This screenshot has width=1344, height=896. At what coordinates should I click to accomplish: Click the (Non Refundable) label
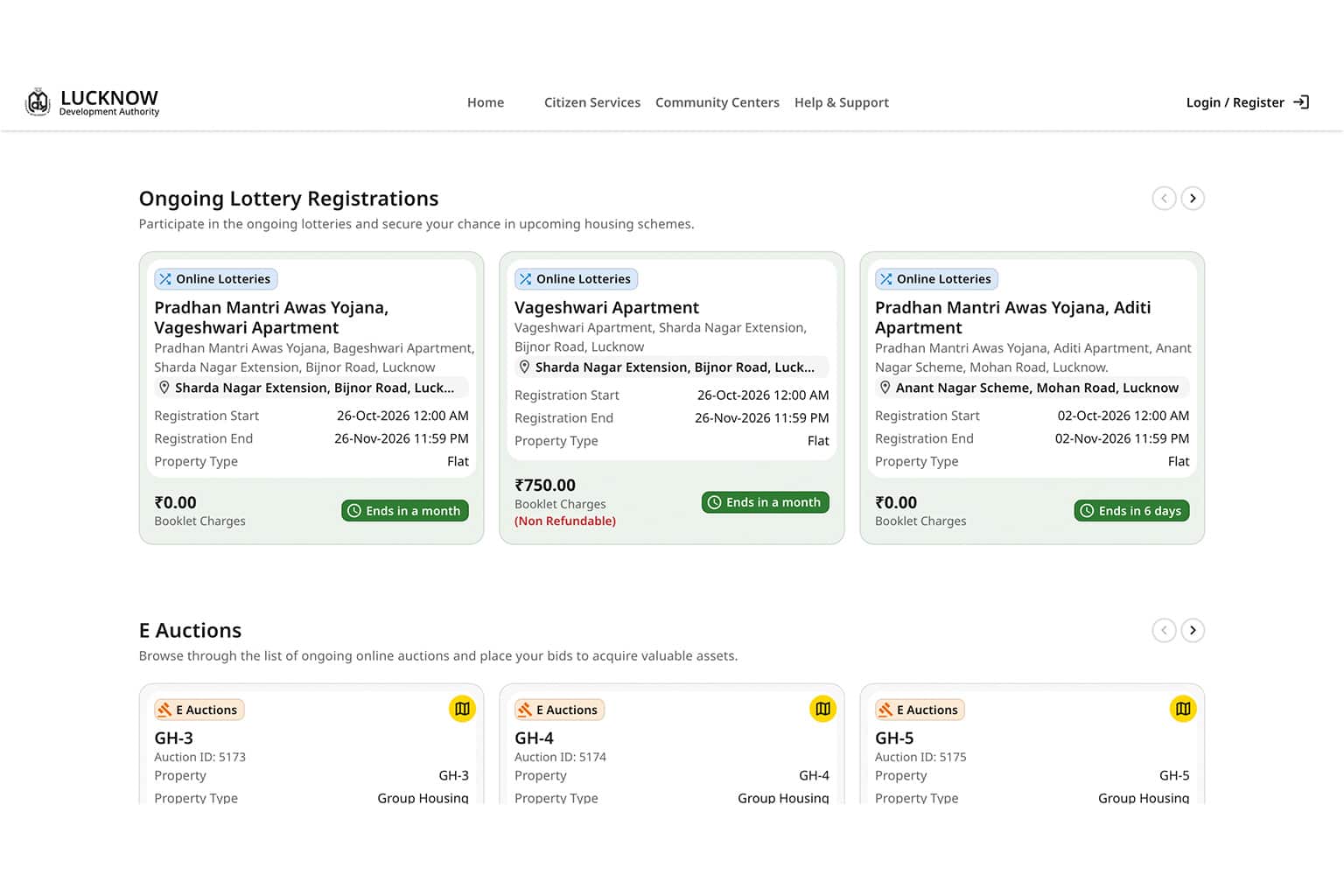[565, 521]
